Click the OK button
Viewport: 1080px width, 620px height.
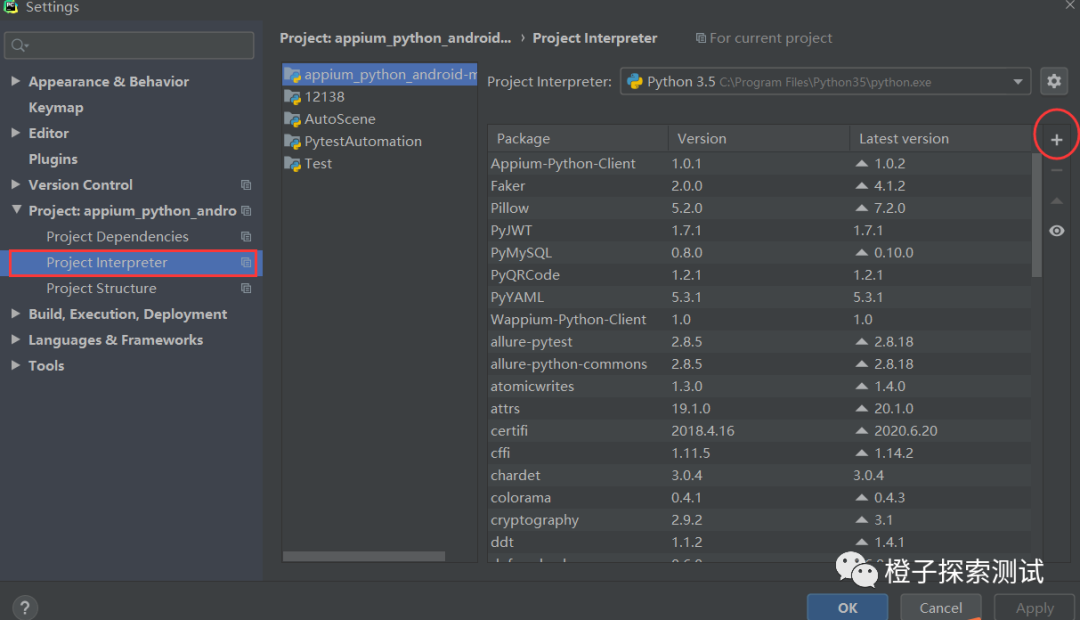847,608
